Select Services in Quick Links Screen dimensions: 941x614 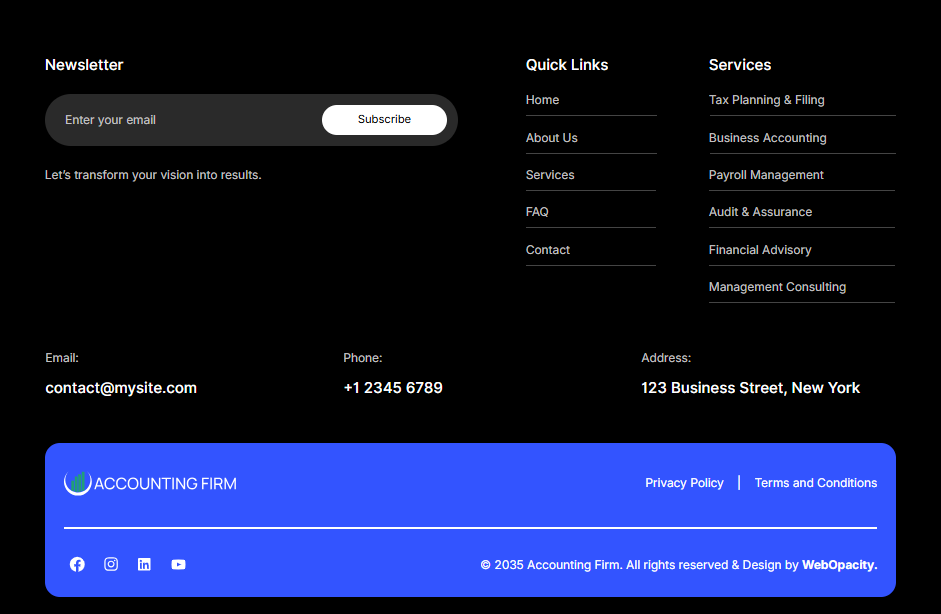[550, 174]
